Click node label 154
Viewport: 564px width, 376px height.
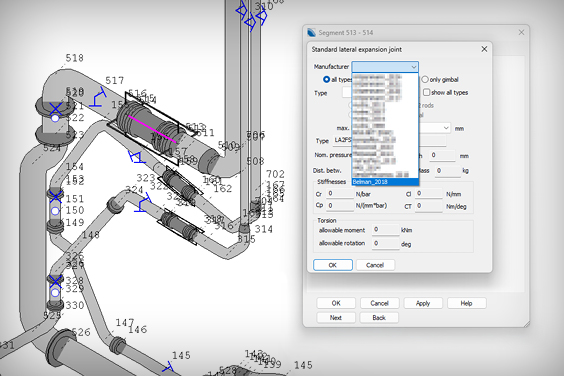pyautogui.click(x=74, y=167)
